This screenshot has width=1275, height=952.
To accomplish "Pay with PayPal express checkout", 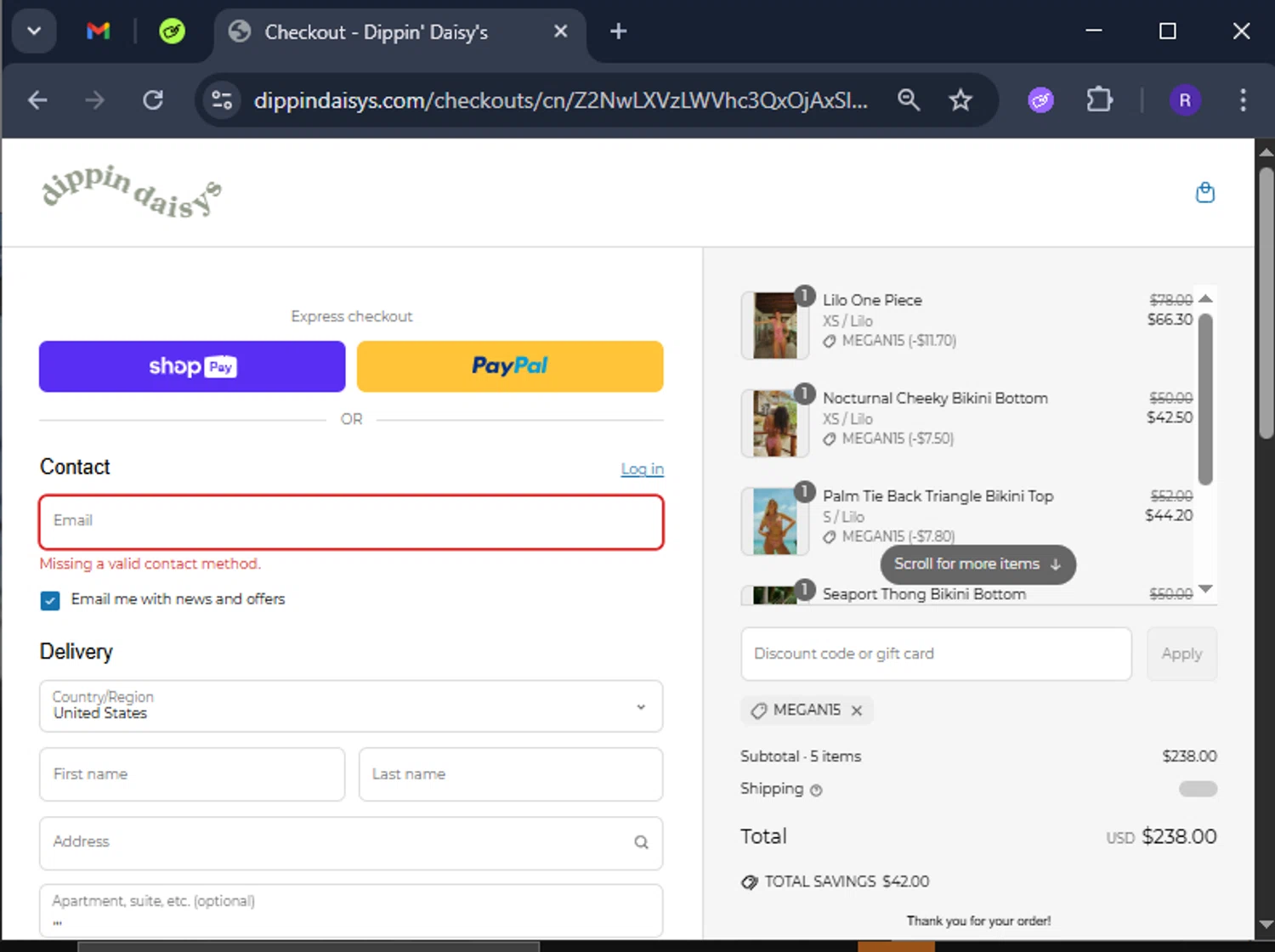I will click(x=510, y=366).
